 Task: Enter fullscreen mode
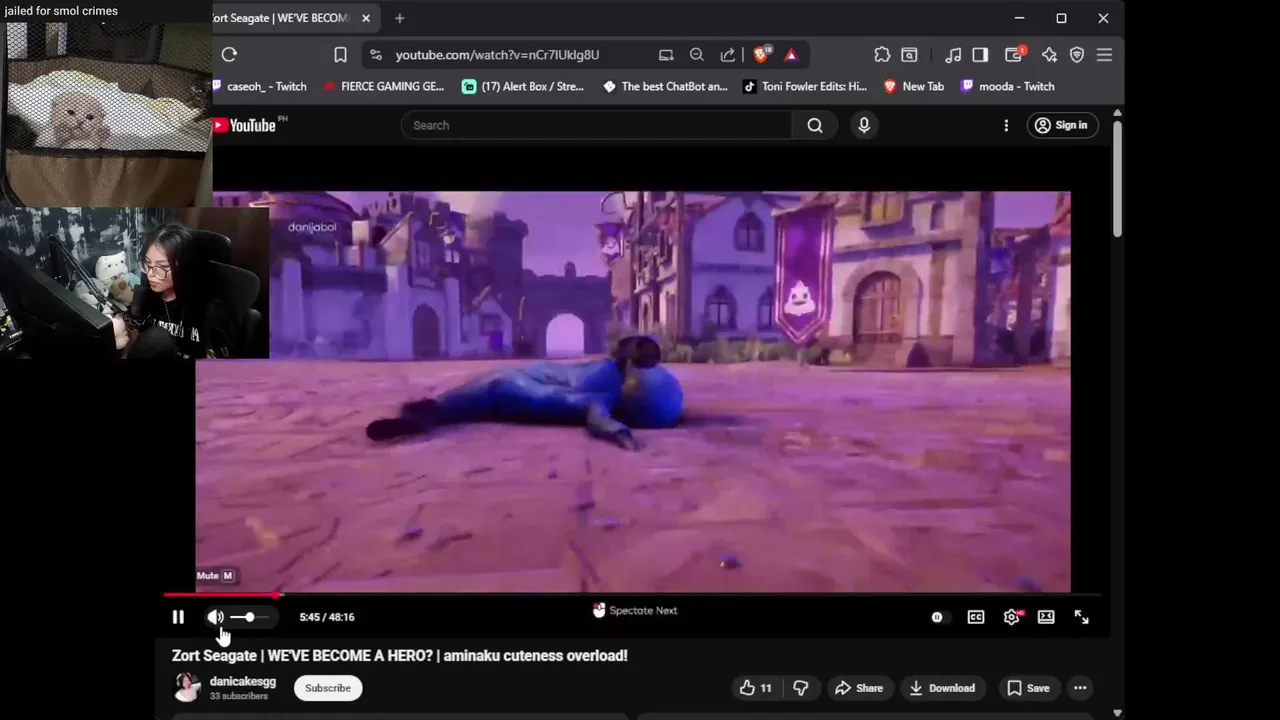point(1081,617)
